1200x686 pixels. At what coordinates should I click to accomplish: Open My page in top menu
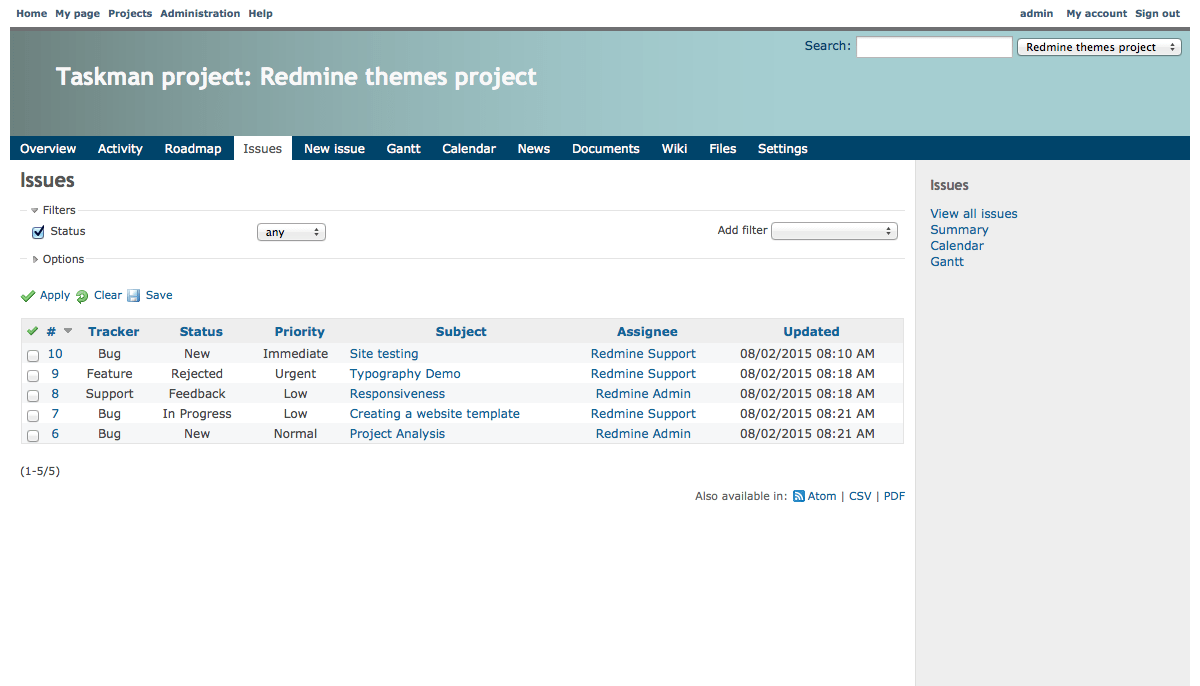click(77, 13)
